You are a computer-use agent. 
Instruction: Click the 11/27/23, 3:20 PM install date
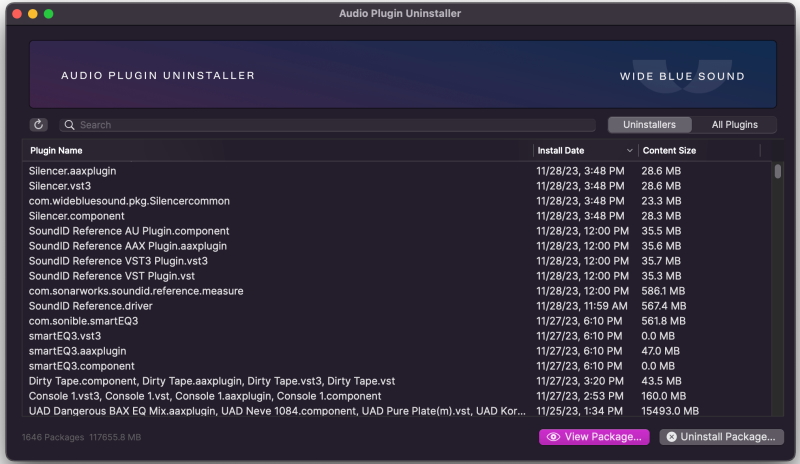(580, 381)
